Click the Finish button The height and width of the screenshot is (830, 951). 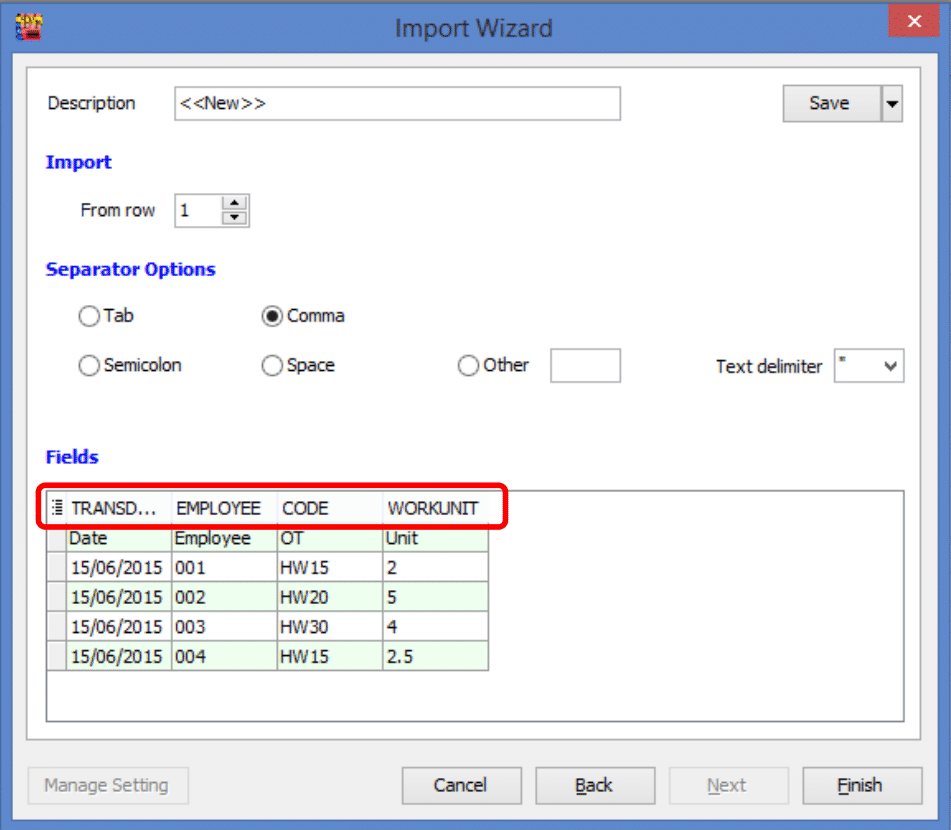pos(861,785)
